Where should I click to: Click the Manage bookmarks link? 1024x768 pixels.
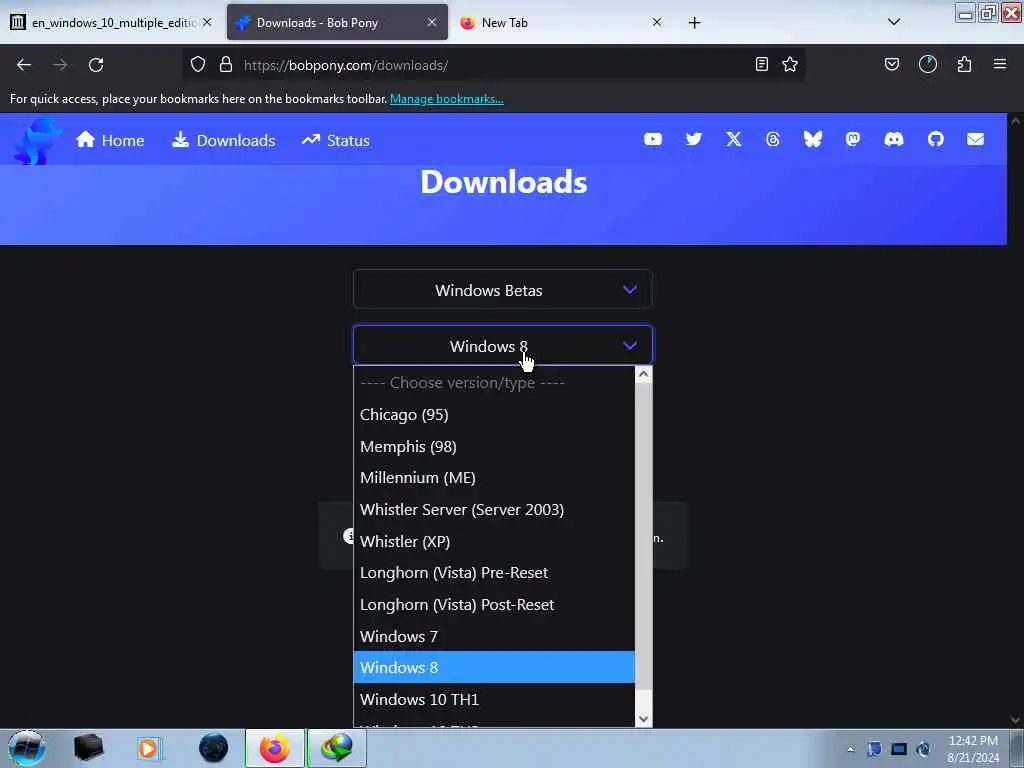coord(447,99)
